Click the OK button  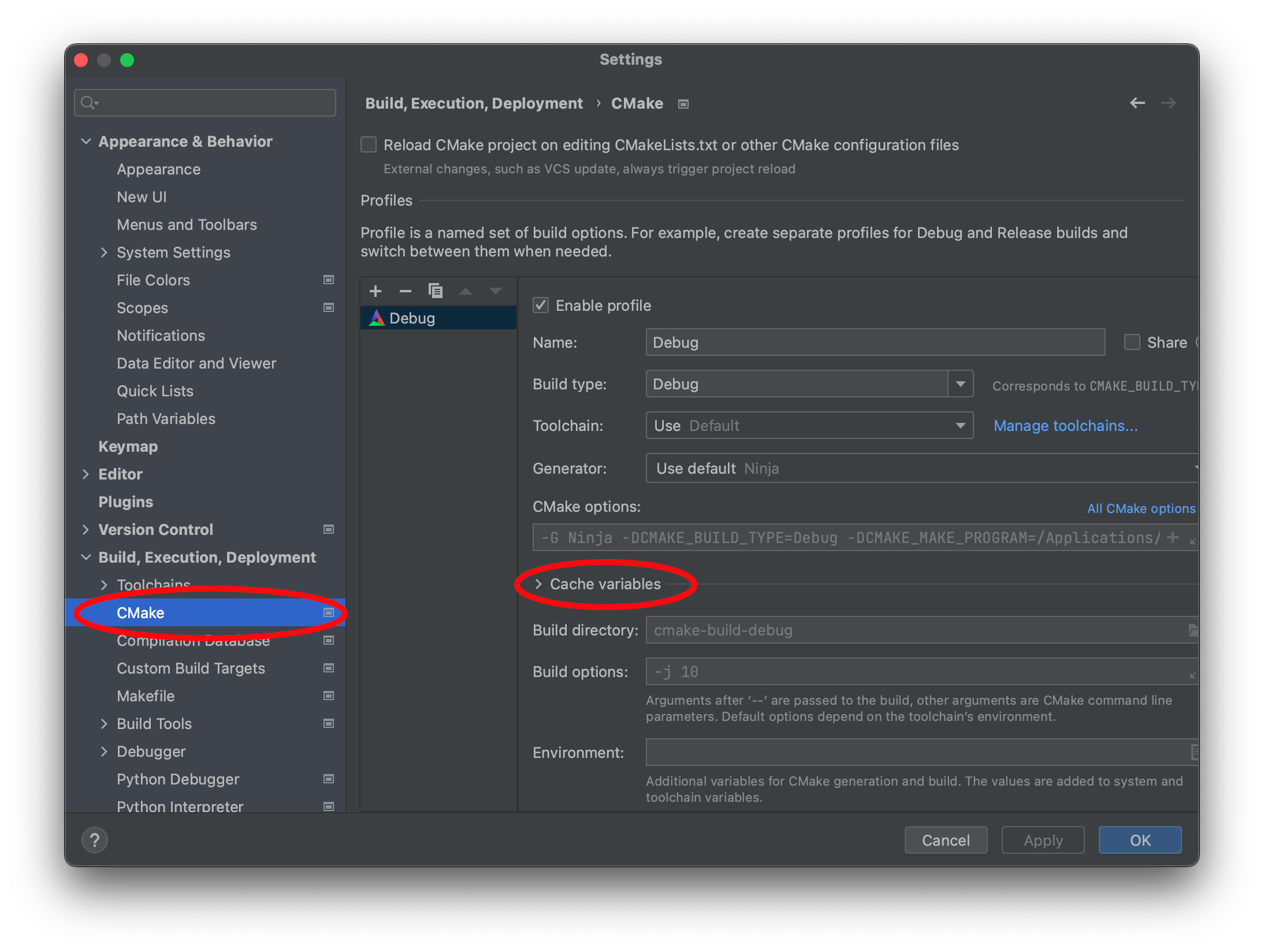click(x=1140, y=840)
